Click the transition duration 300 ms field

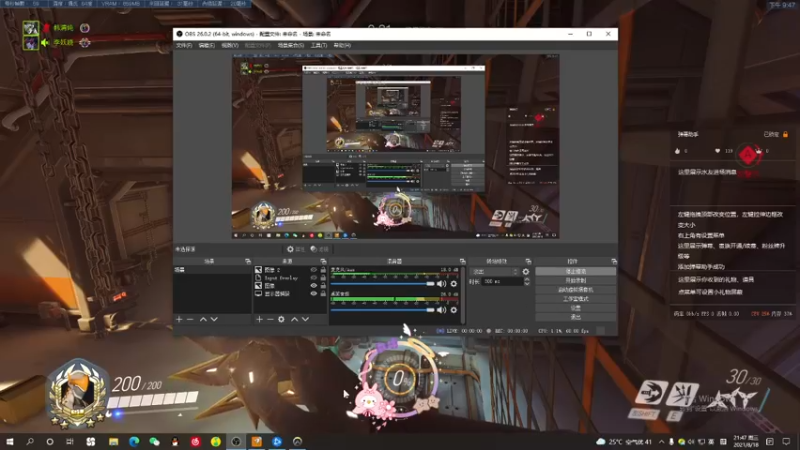tap(503, 282)
